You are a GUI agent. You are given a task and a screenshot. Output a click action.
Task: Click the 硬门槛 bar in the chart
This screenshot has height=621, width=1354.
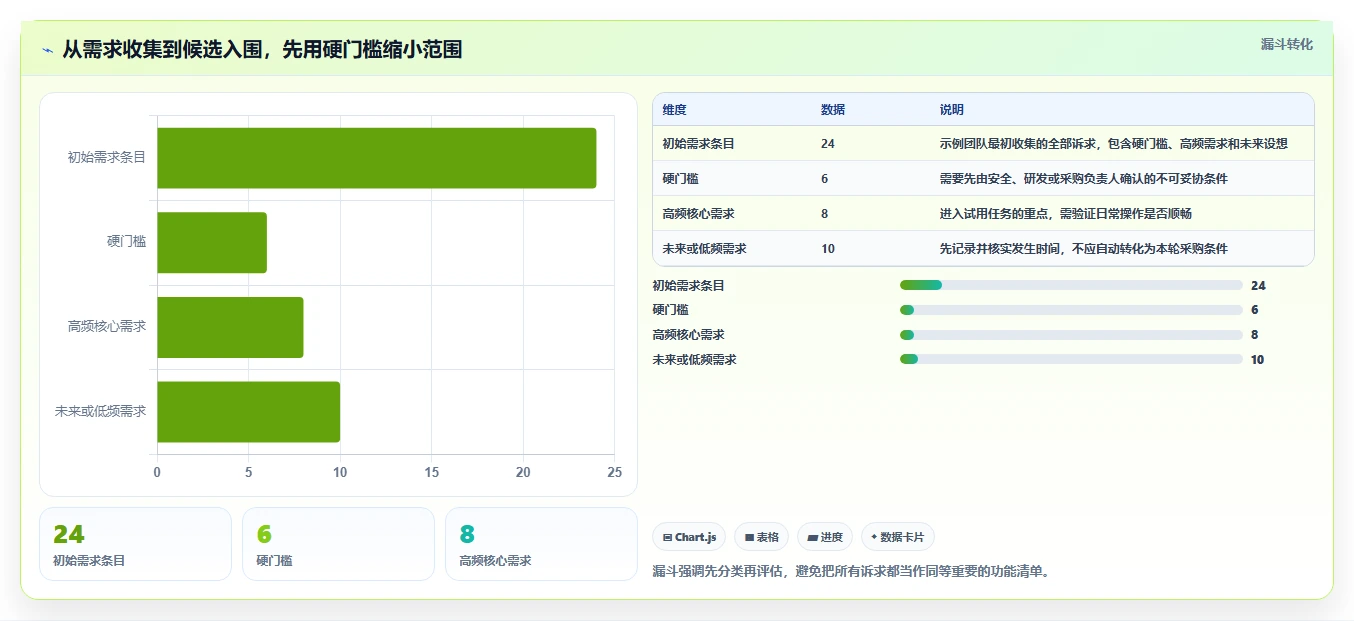[212, 242]
